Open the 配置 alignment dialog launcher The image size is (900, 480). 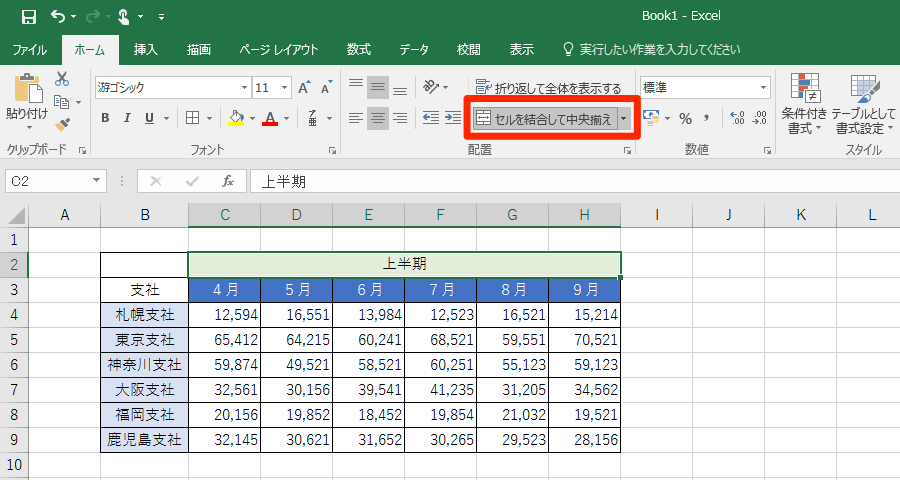(x=627, y=150)
